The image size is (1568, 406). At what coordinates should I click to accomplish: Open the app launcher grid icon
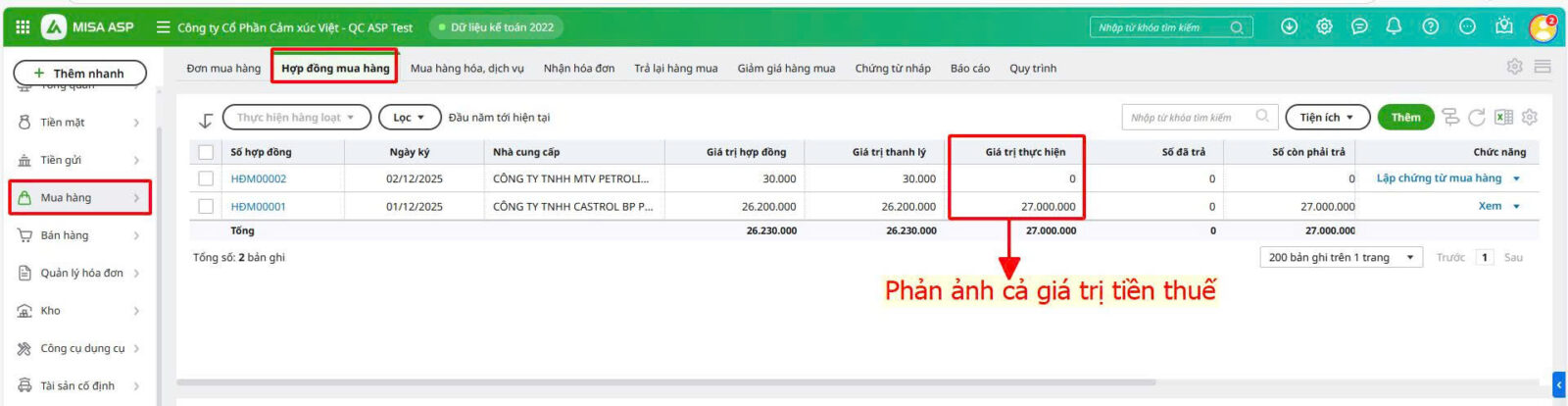[23, 27]
